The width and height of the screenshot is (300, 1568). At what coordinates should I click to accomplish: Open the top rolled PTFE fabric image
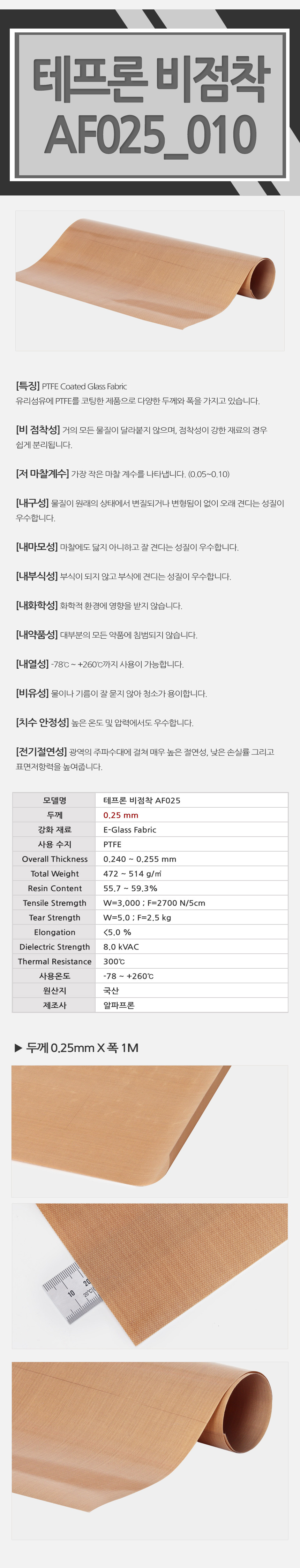[x=150, y=280]
